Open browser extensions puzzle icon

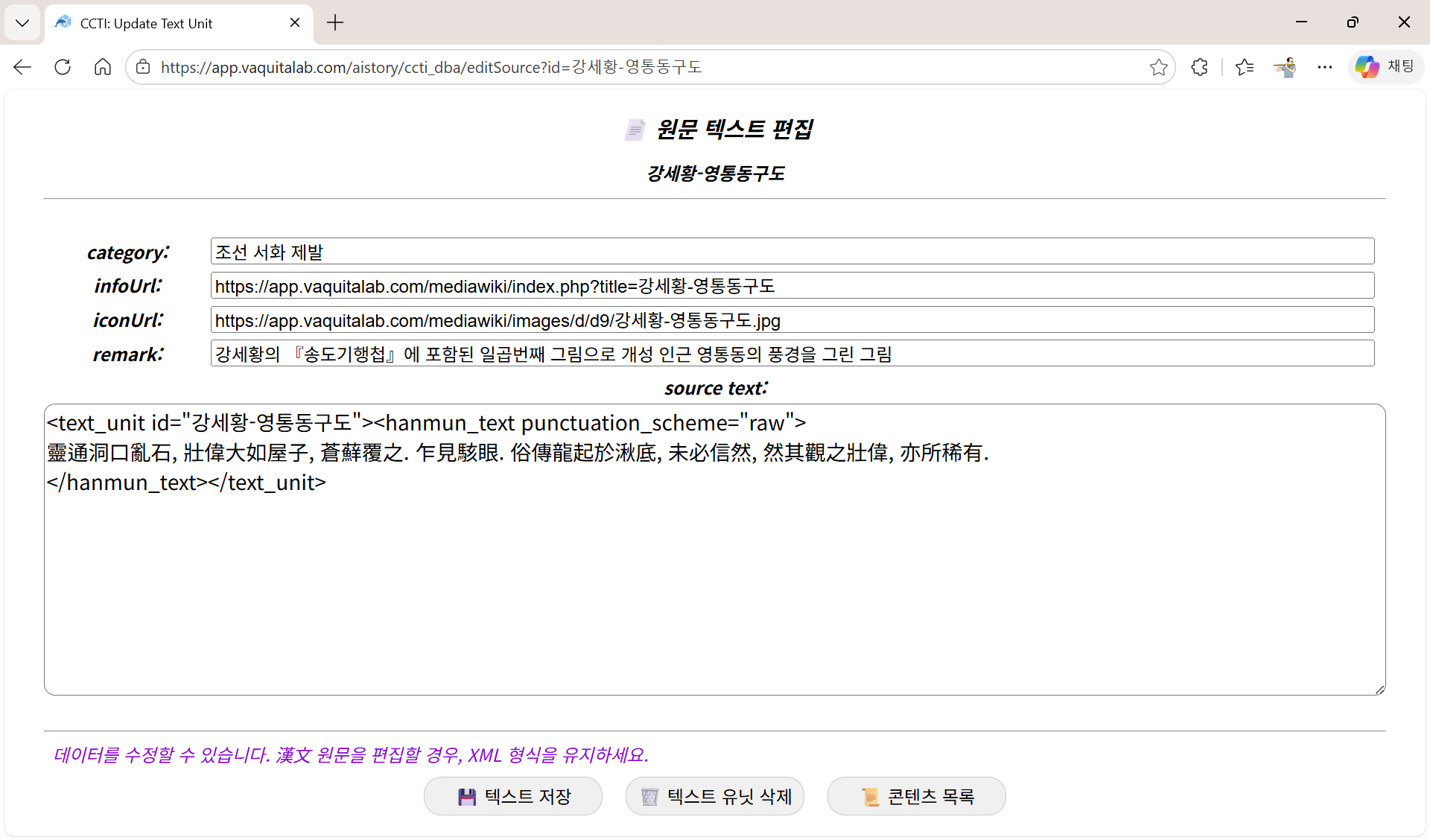click(1199, 67)
